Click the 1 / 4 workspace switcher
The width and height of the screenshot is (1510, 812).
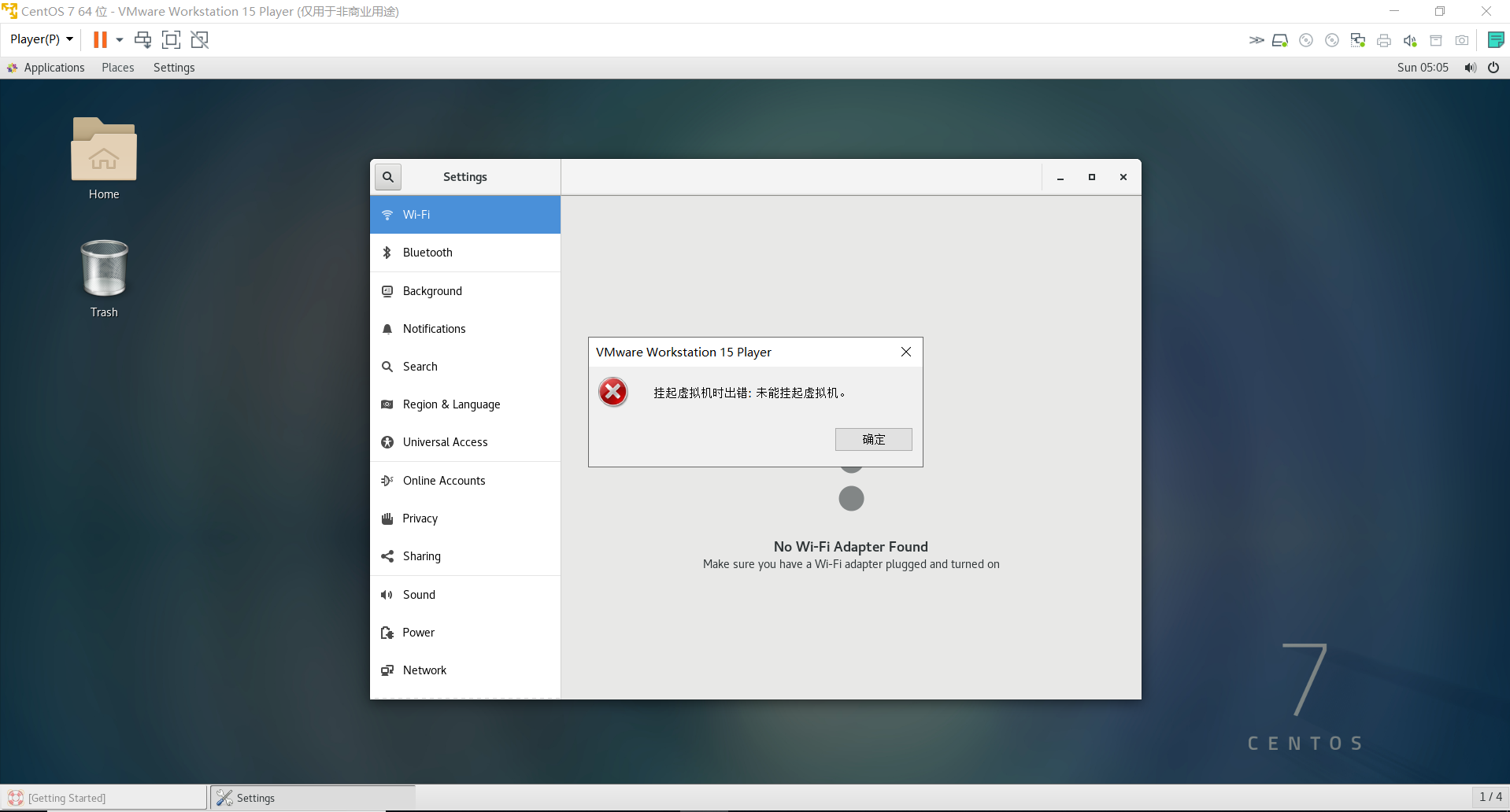tap(1490, 797)
